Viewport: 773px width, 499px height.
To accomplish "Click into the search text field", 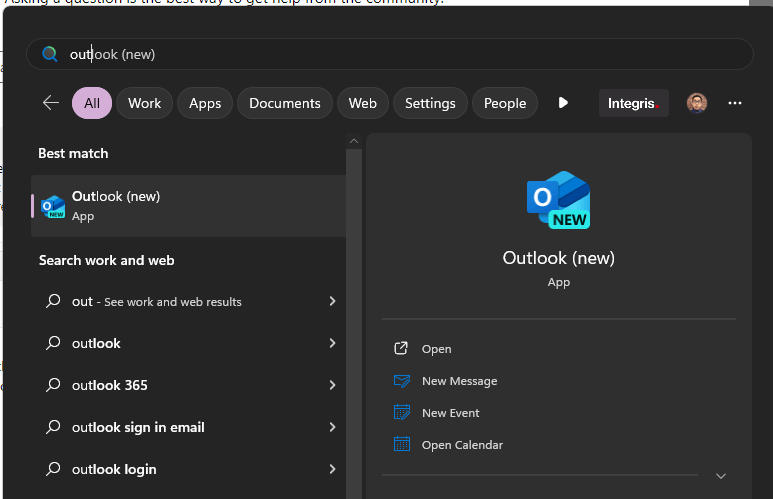I will (x=400, y=54).
